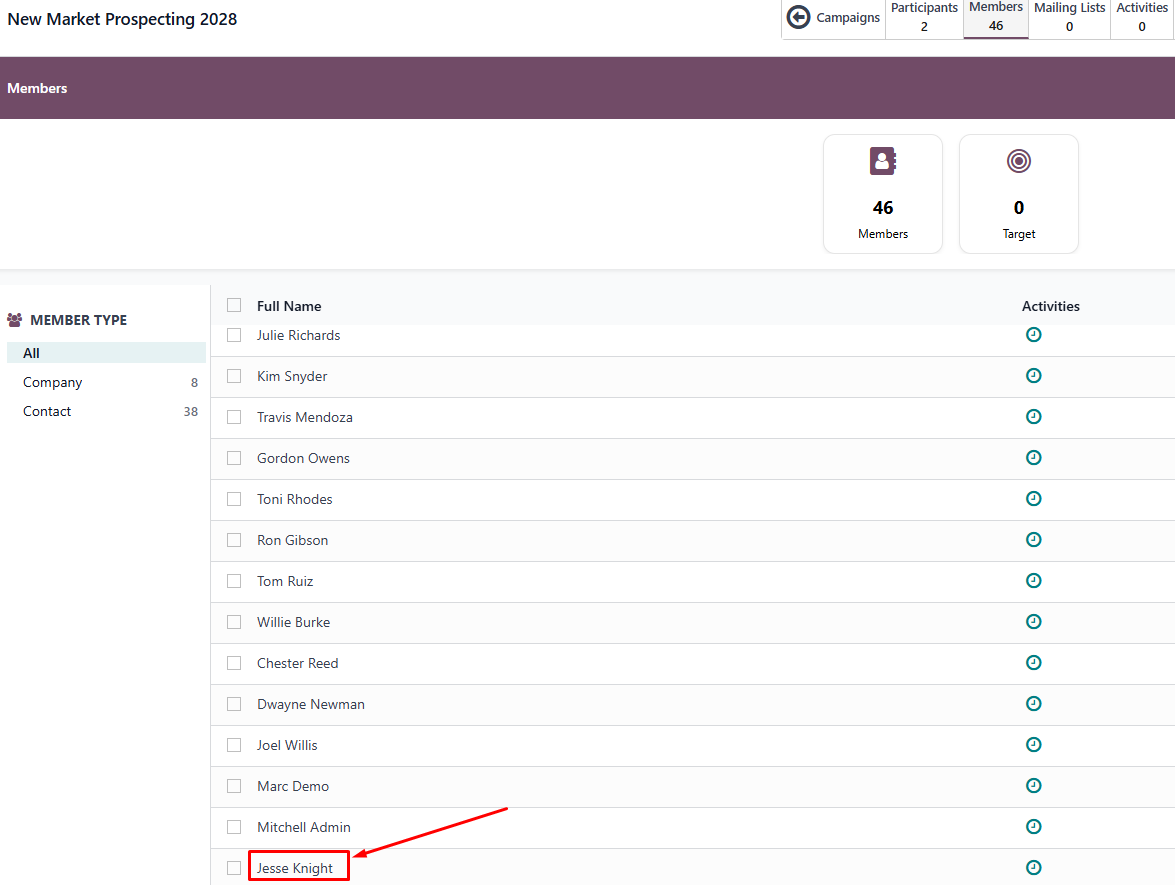Open the Mailing Lists tab
This screenshot has width=1175, height=885.
click(x=1069, y=18)
